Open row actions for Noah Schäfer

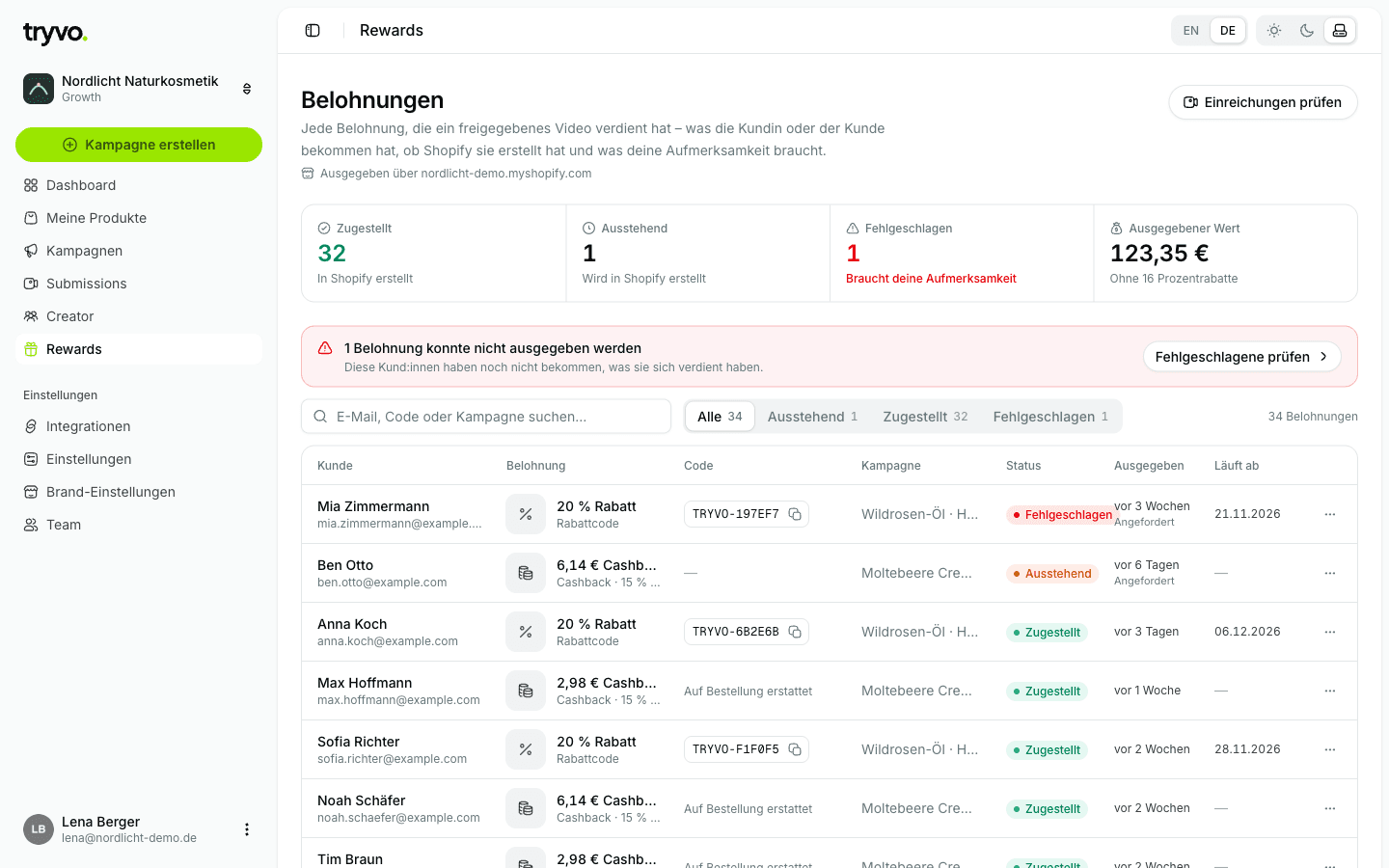click(x=1330, y=808)
